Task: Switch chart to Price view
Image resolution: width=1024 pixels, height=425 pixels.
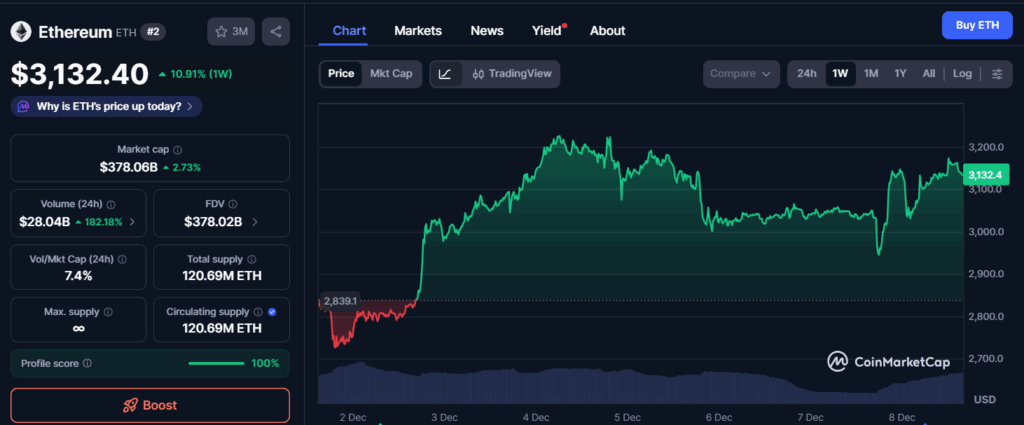Action: [341, 73]
